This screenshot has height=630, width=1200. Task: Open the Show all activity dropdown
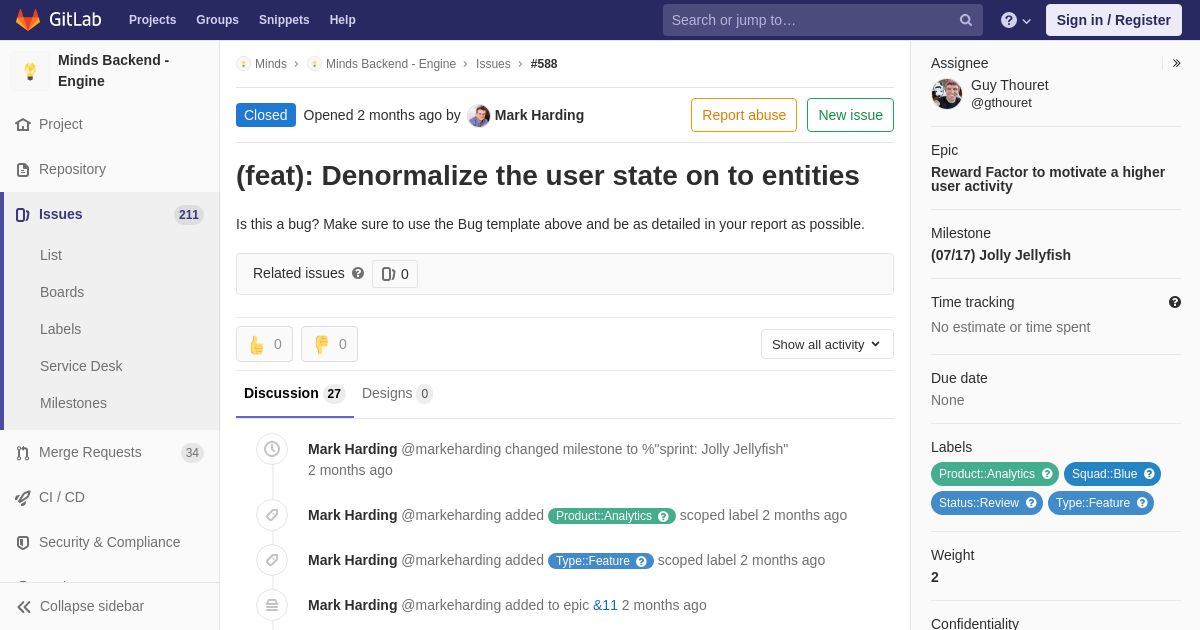(x=827, y=344)
